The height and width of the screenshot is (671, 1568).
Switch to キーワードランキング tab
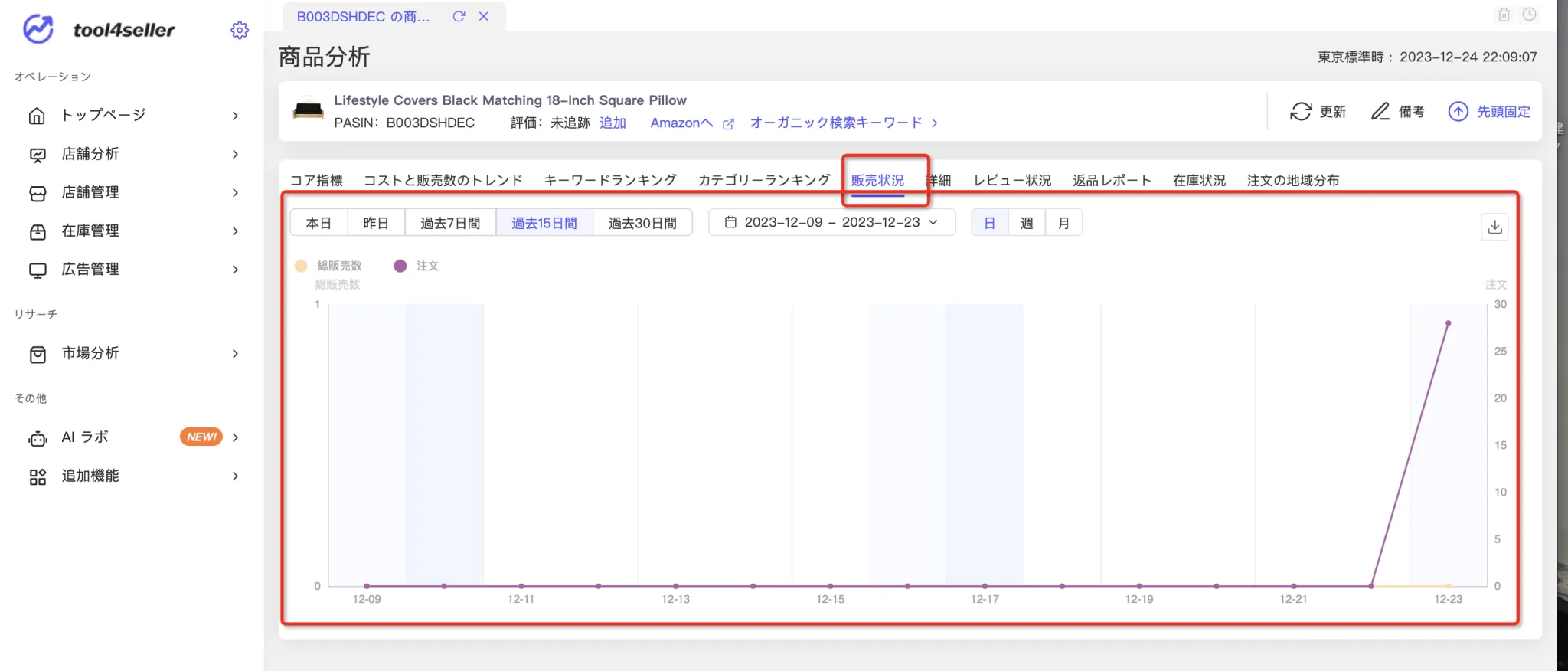click(610, 180)
